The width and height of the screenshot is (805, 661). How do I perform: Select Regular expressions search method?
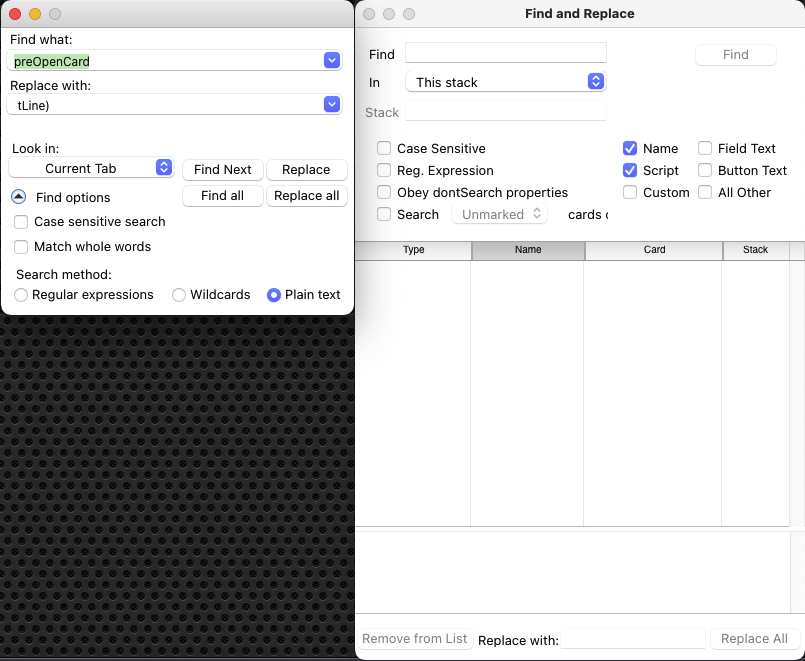[x=22, y=295]
